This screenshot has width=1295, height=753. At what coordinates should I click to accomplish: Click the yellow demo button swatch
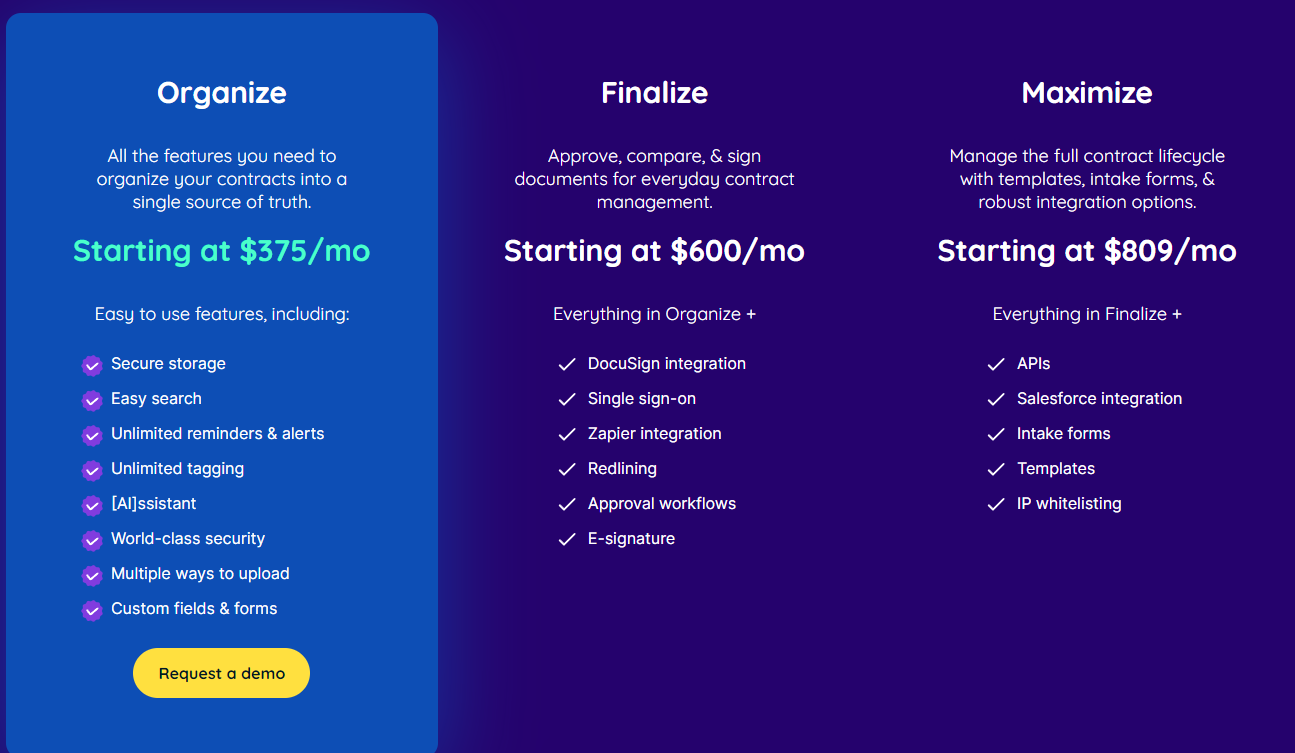[221, 673]
